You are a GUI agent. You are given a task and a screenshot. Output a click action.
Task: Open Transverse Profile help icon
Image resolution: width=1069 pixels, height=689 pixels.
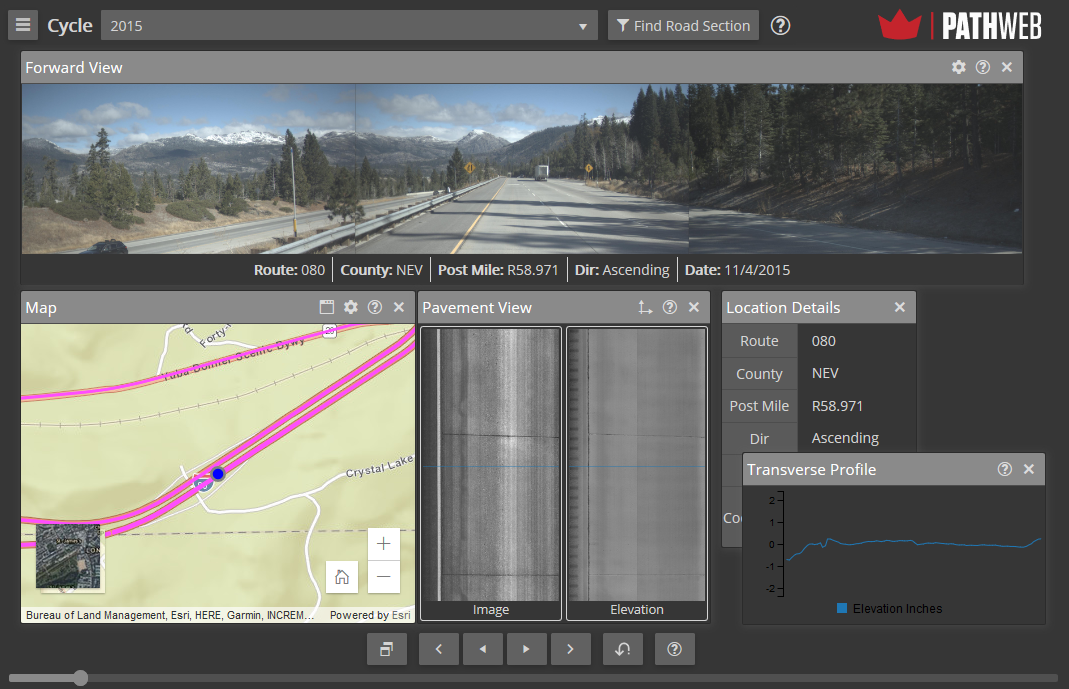coord(1004,469)
